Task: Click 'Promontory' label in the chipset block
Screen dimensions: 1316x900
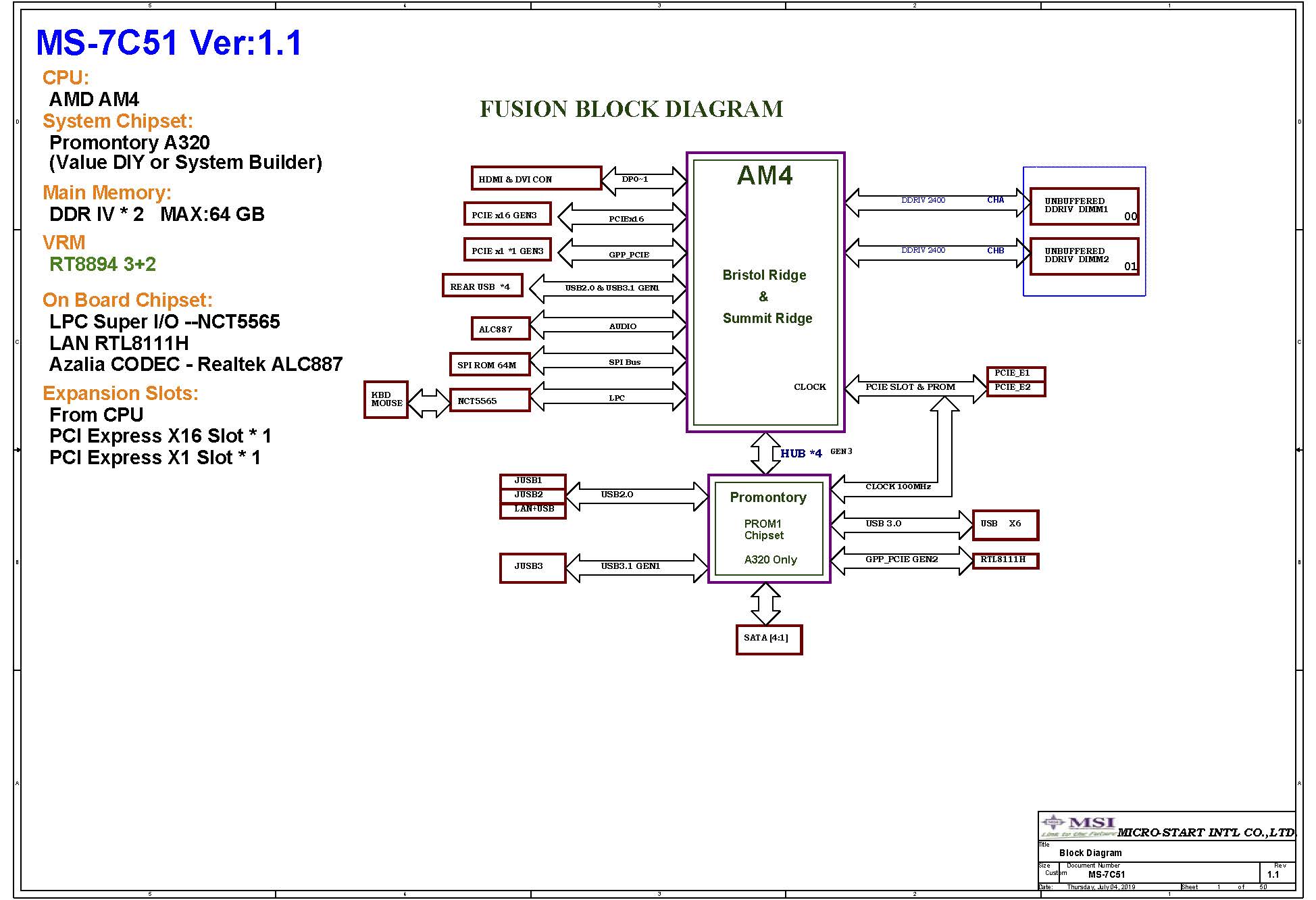Action: click(768, 497)
